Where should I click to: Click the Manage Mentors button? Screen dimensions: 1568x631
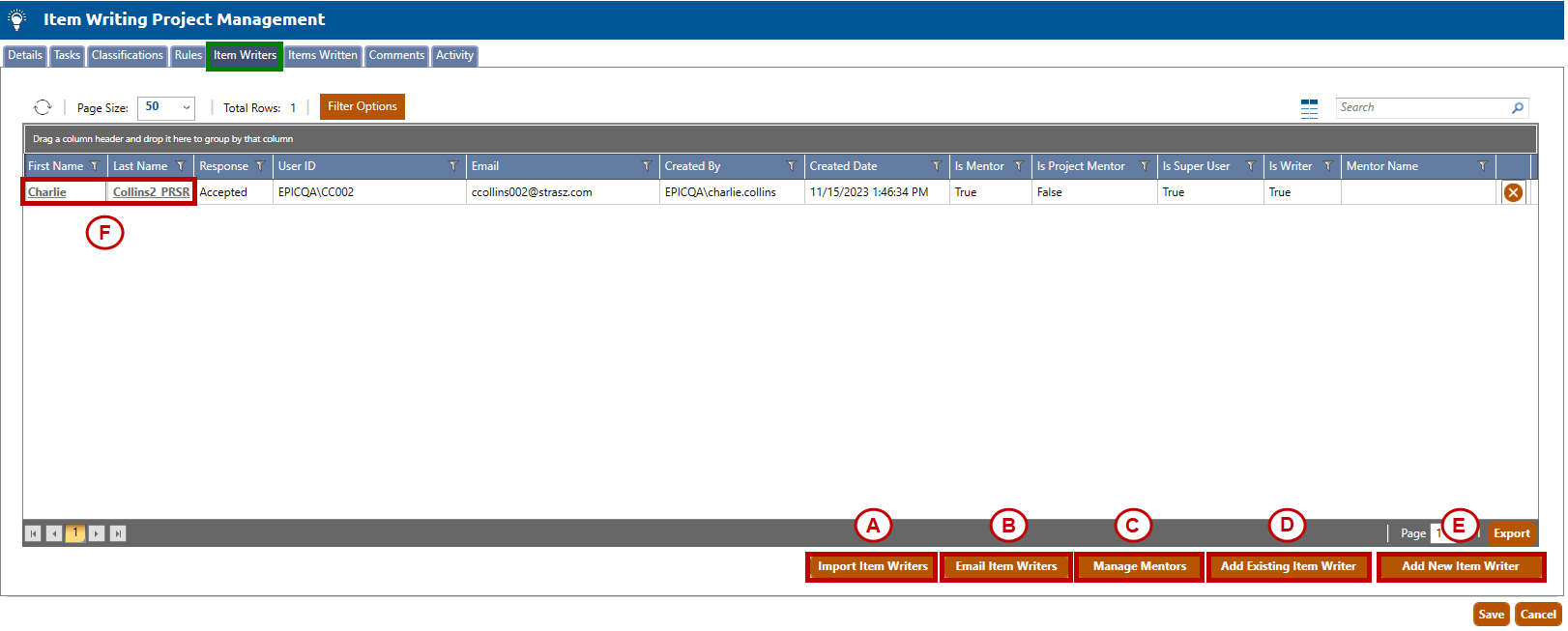[x=1139, y=566]
